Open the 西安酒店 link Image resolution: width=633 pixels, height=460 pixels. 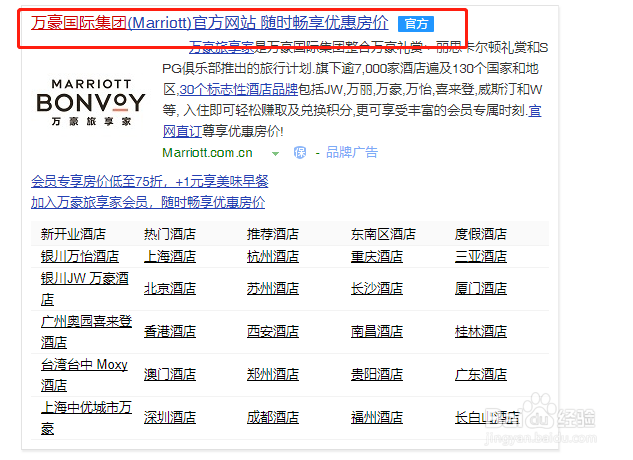pos(273,332)
